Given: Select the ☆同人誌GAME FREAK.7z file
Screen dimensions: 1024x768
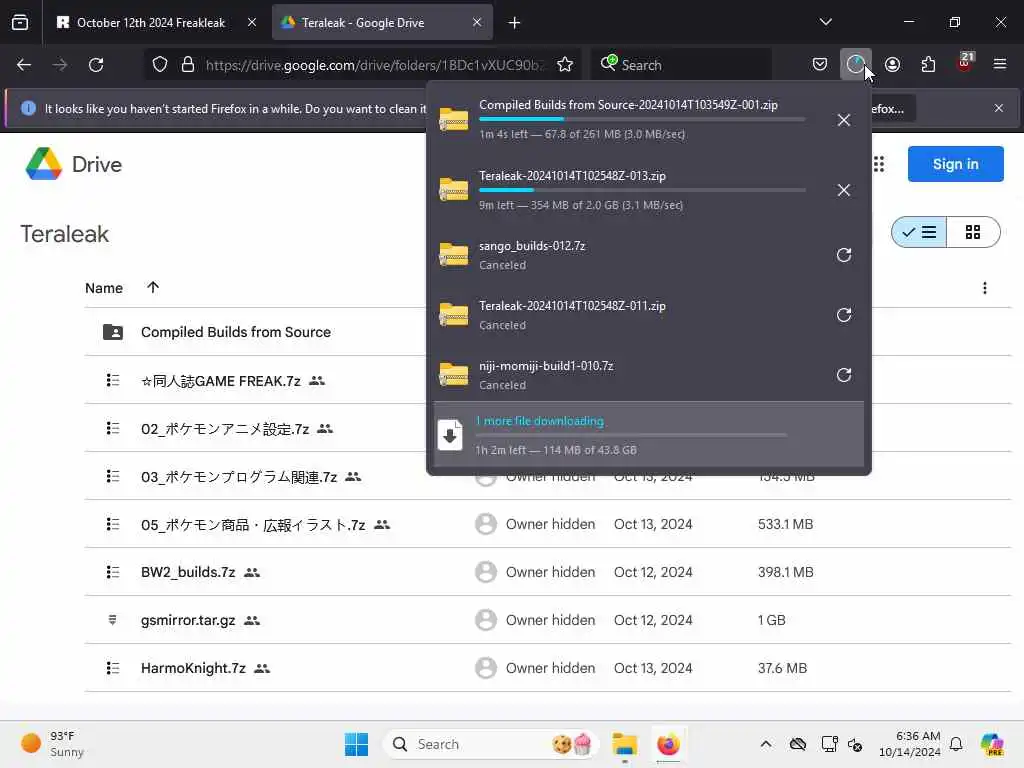Looking at the screenshot, I should point(221,381).
